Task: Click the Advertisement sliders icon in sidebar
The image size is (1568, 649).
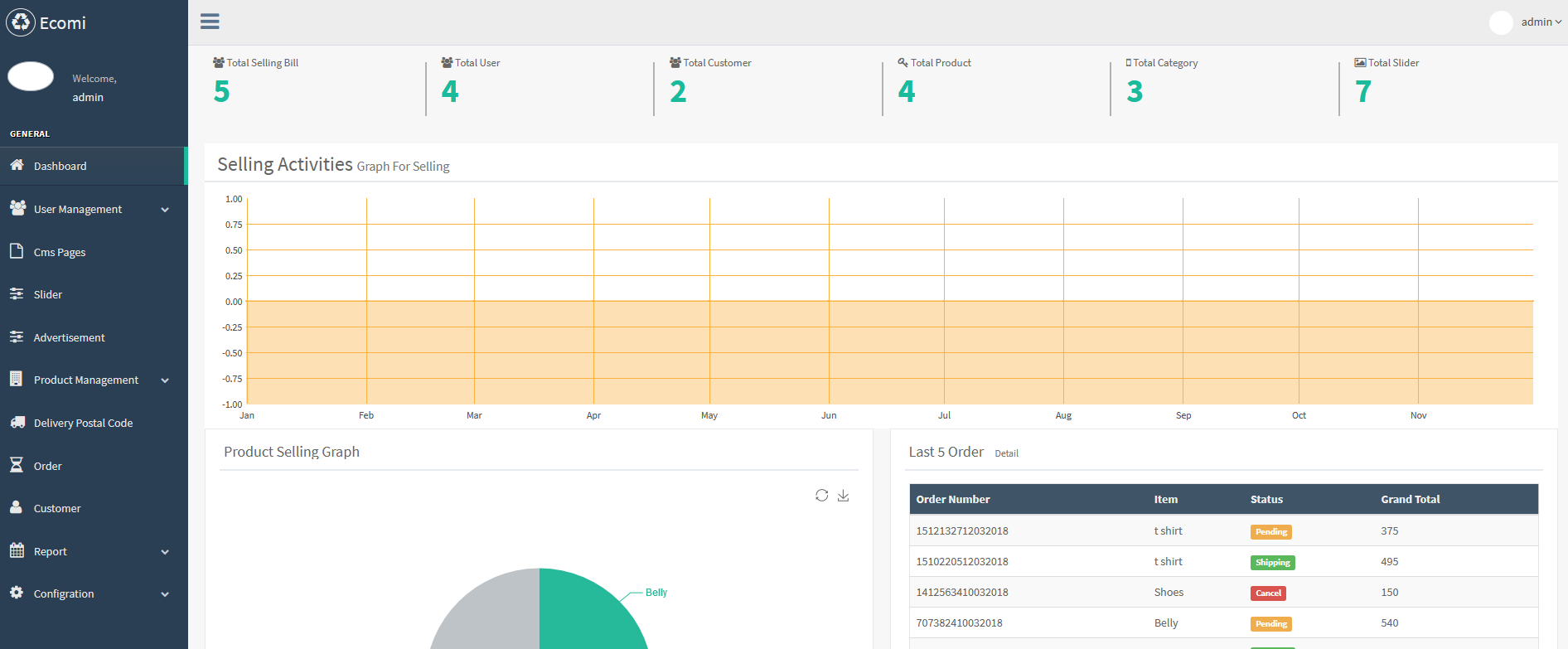Action: click(17, 337)
